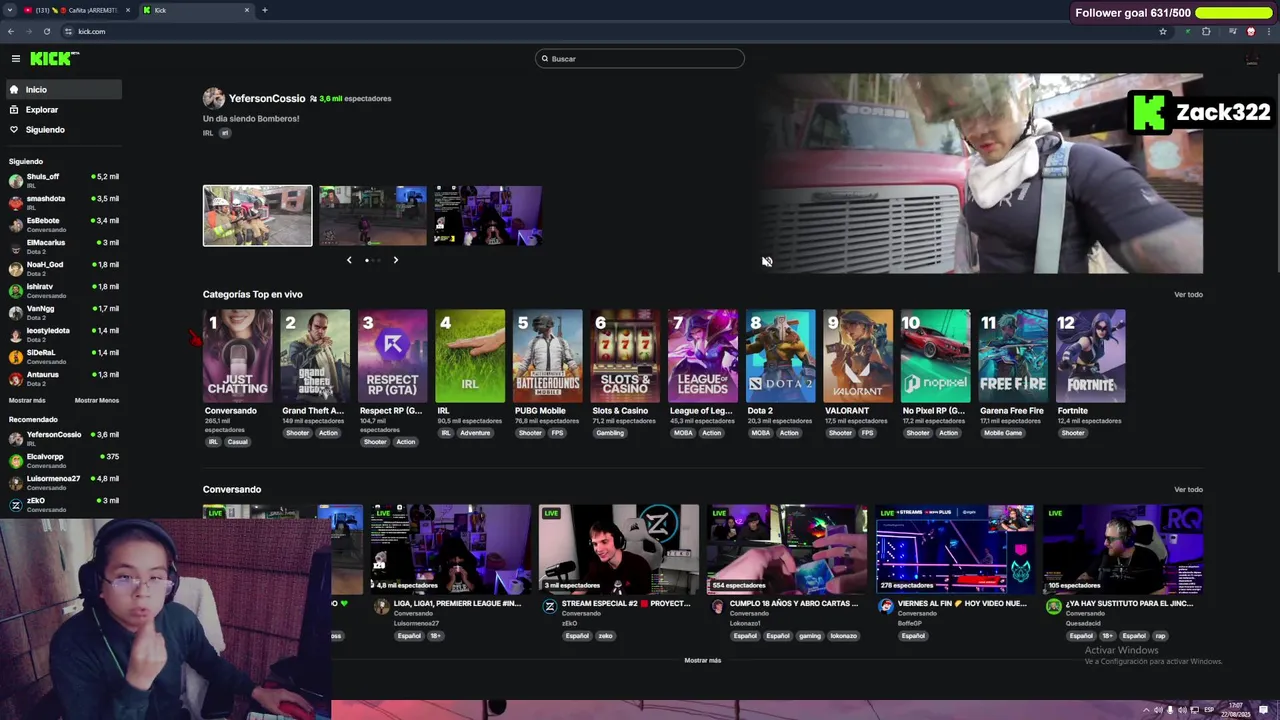1280x720 pixels.
Task: Open the No Pixel RP category card
Action: (935, 356)
